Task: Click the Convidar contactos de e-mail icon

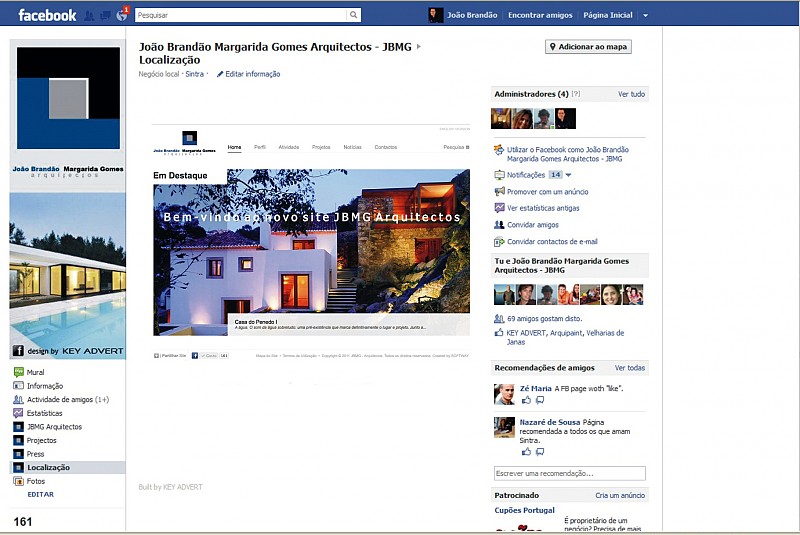Action: [499, 242]
